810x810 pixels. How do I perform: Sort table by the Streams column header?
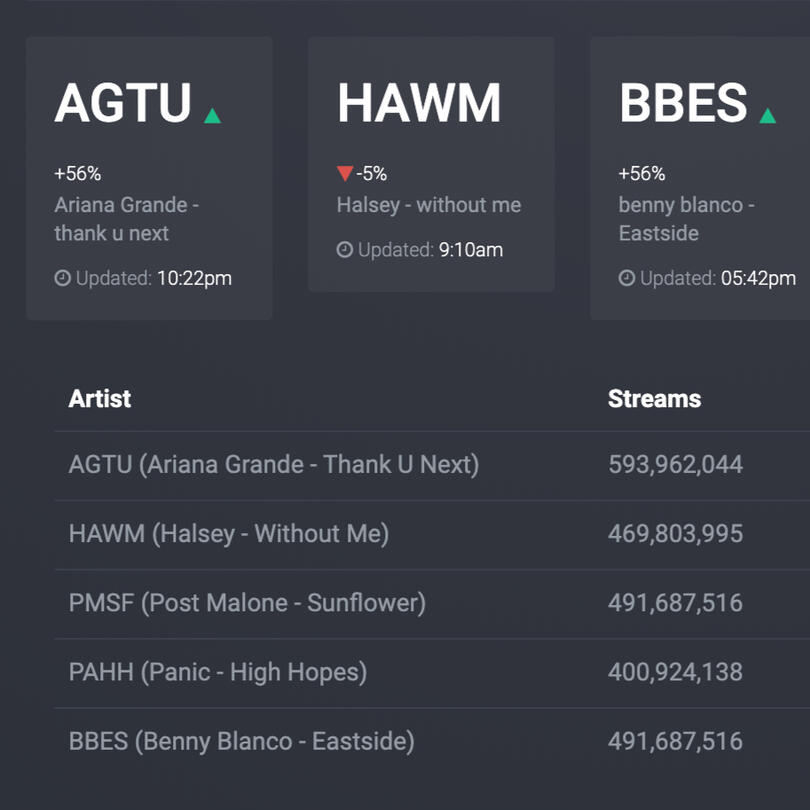pyautogui.click(x=654, y=399)
